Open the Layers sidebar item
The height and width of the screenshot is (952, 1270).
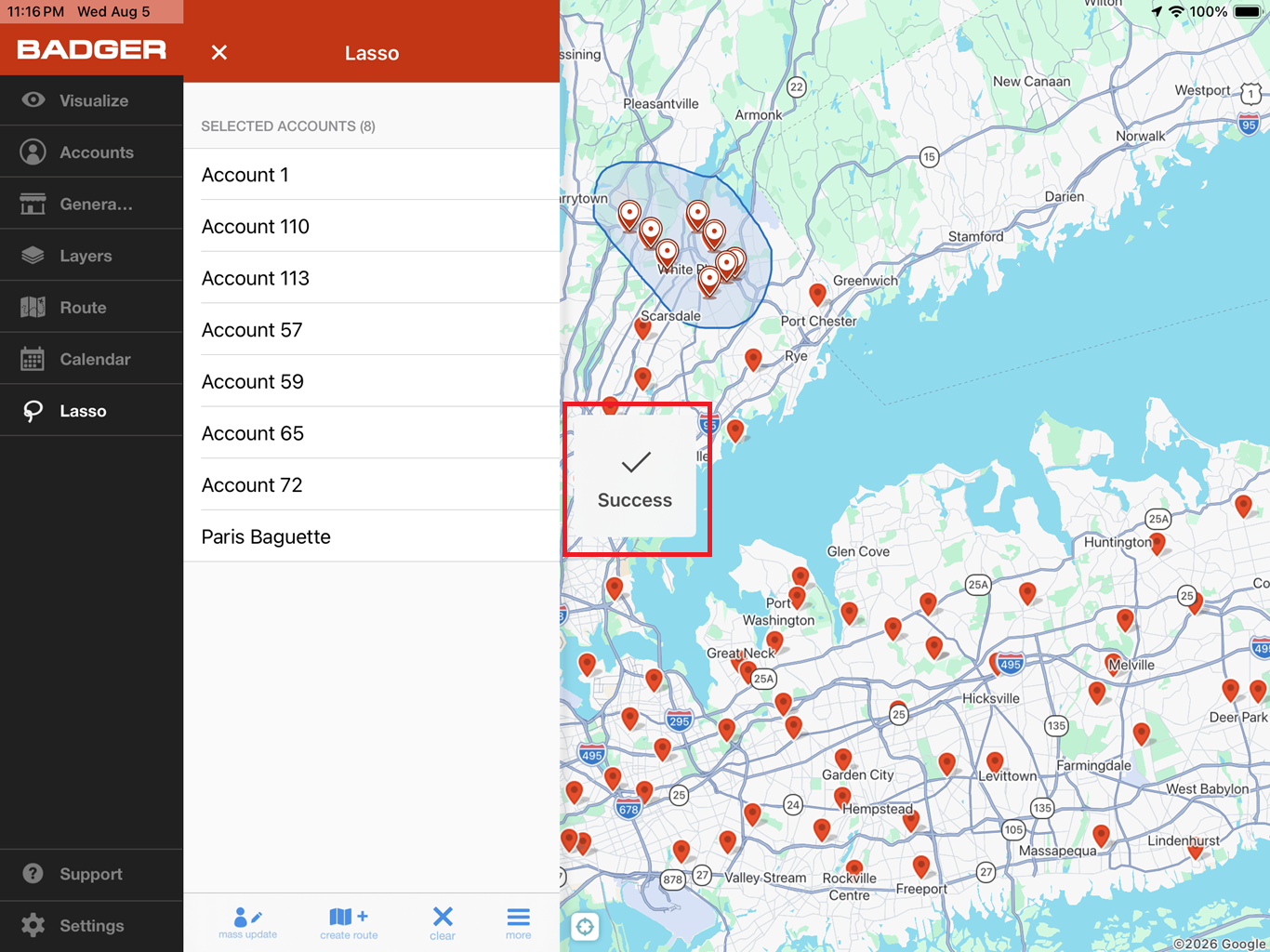(91, 256)
